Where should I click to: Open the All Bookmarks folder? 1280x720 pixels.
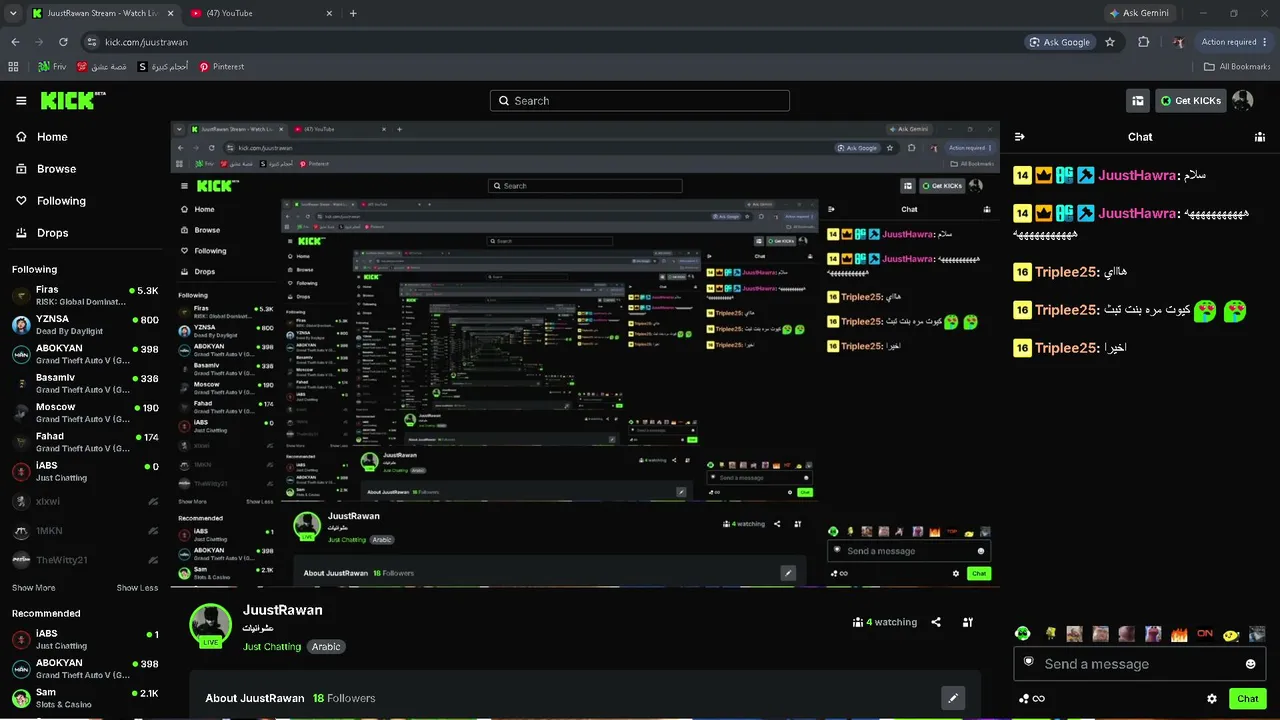[x=1237, y=67]
